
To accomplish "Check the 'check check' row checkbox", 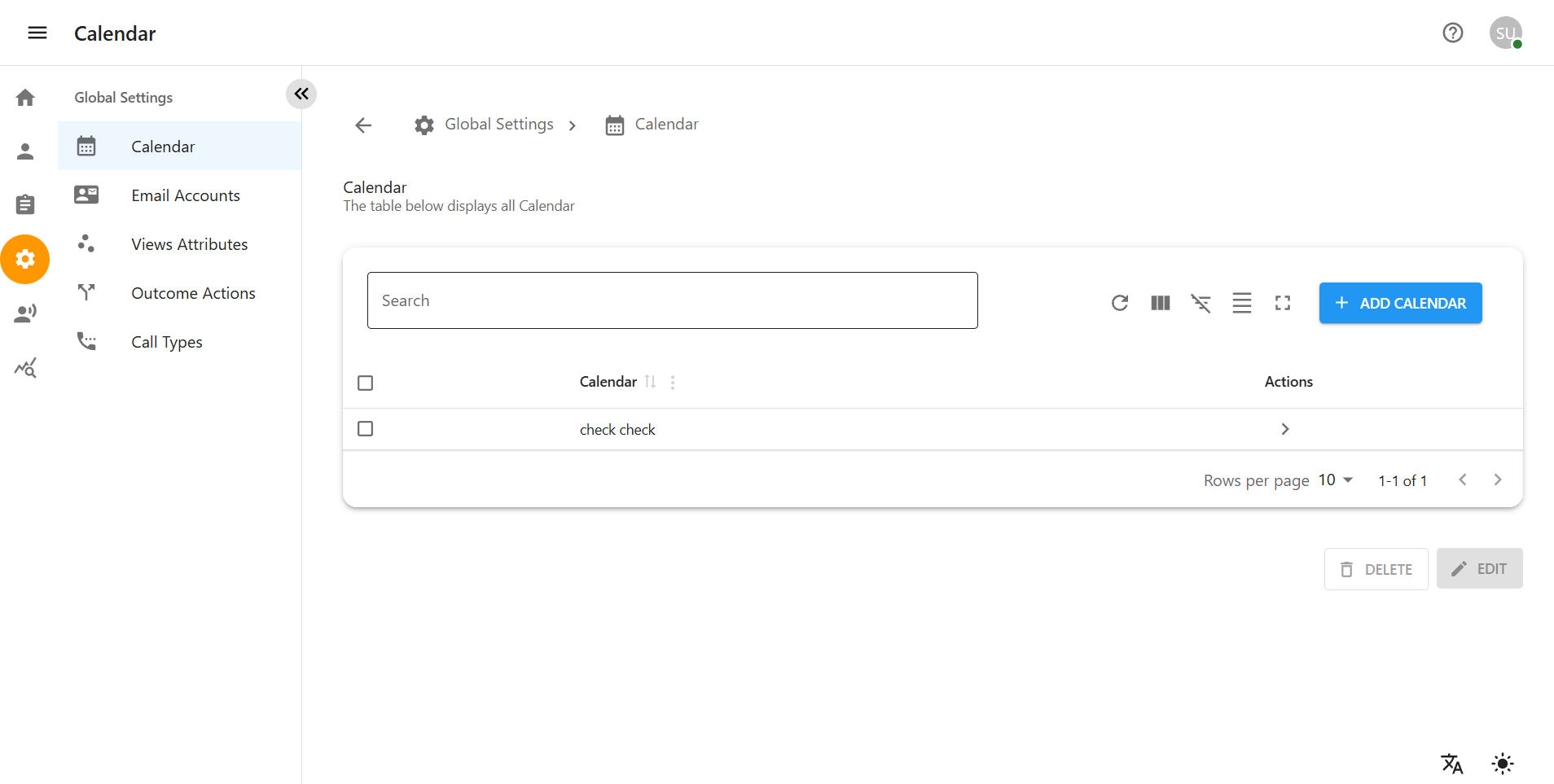I will 366,429.
